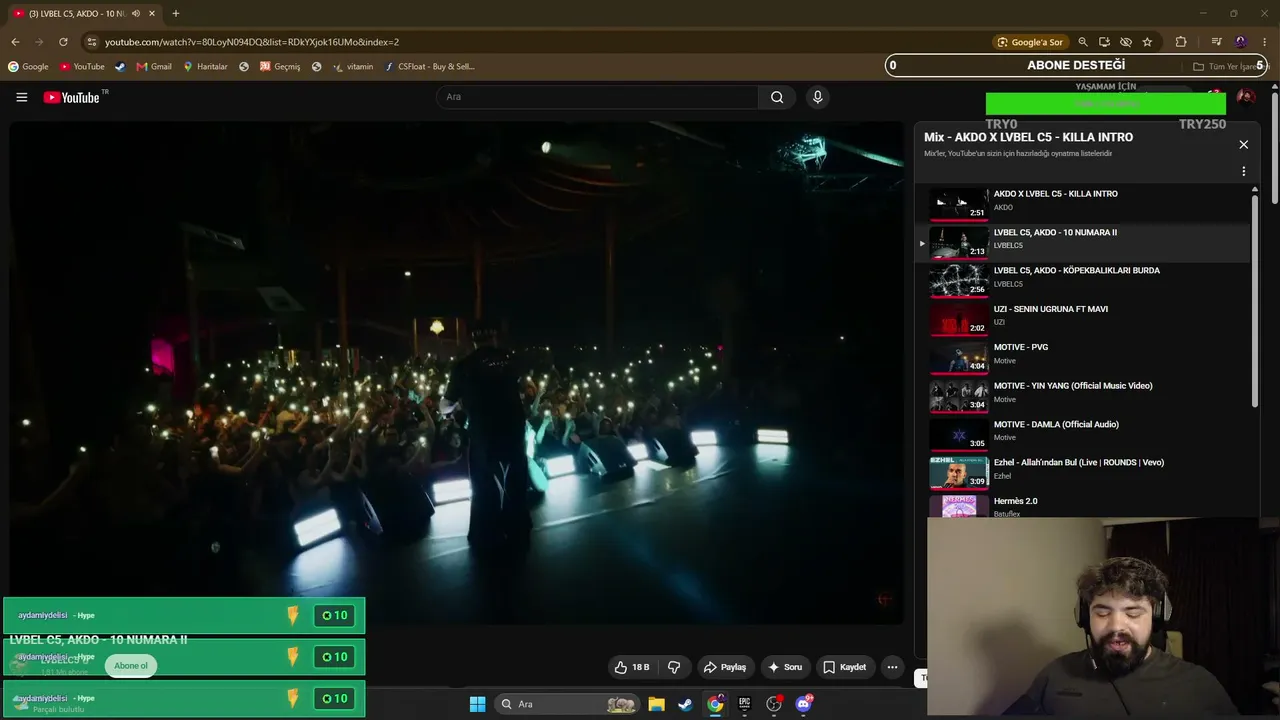1280x720 pixels.
Task: Mute the tab via speaker icon
Action: (136, 13)
